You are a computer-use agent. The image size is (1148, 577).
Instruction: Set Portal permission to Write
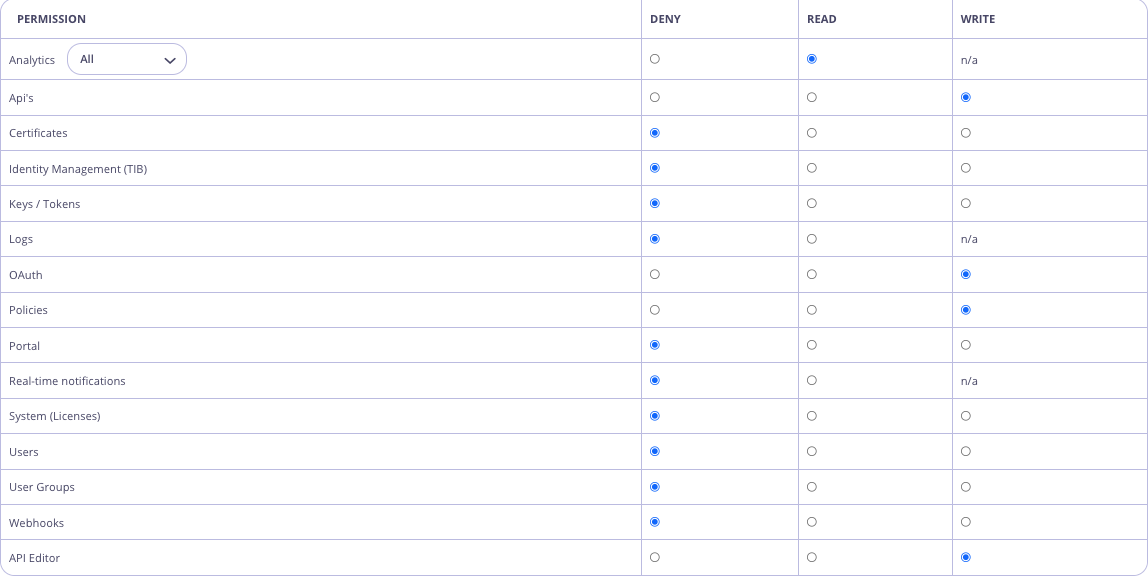click(965, 345)
